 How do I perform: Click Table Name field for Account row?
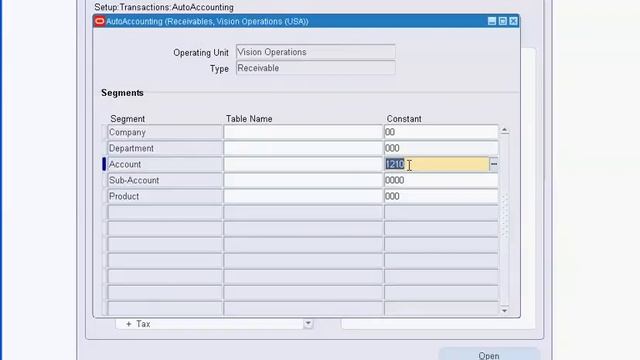[x=303, y=164]
